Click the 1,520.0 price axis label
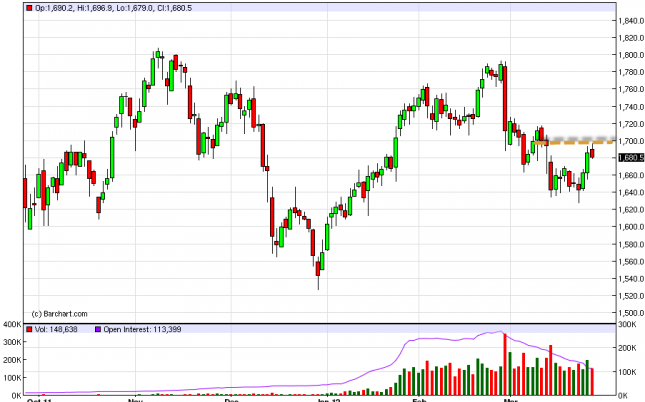This screenshot has width=645, height=402. pos(631,296)
